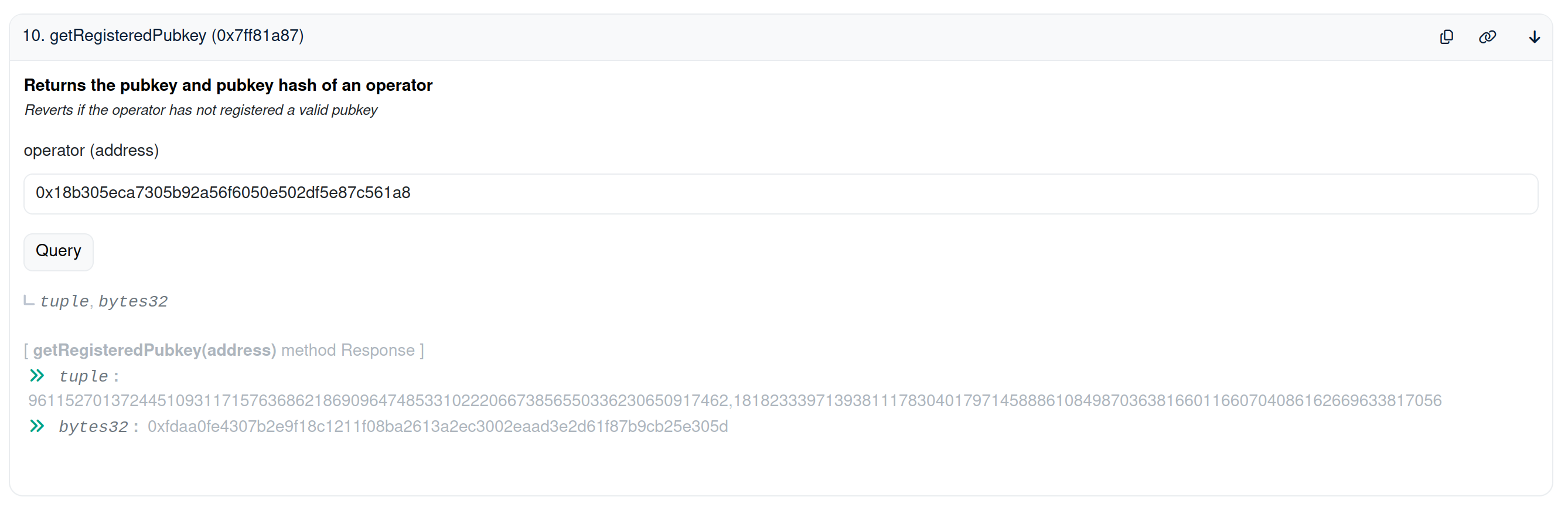The width and height of the screenshot is (1568, 507).
Task: Select the bytes32 hash value 0xfdaa0fe…
Action: 438,426
